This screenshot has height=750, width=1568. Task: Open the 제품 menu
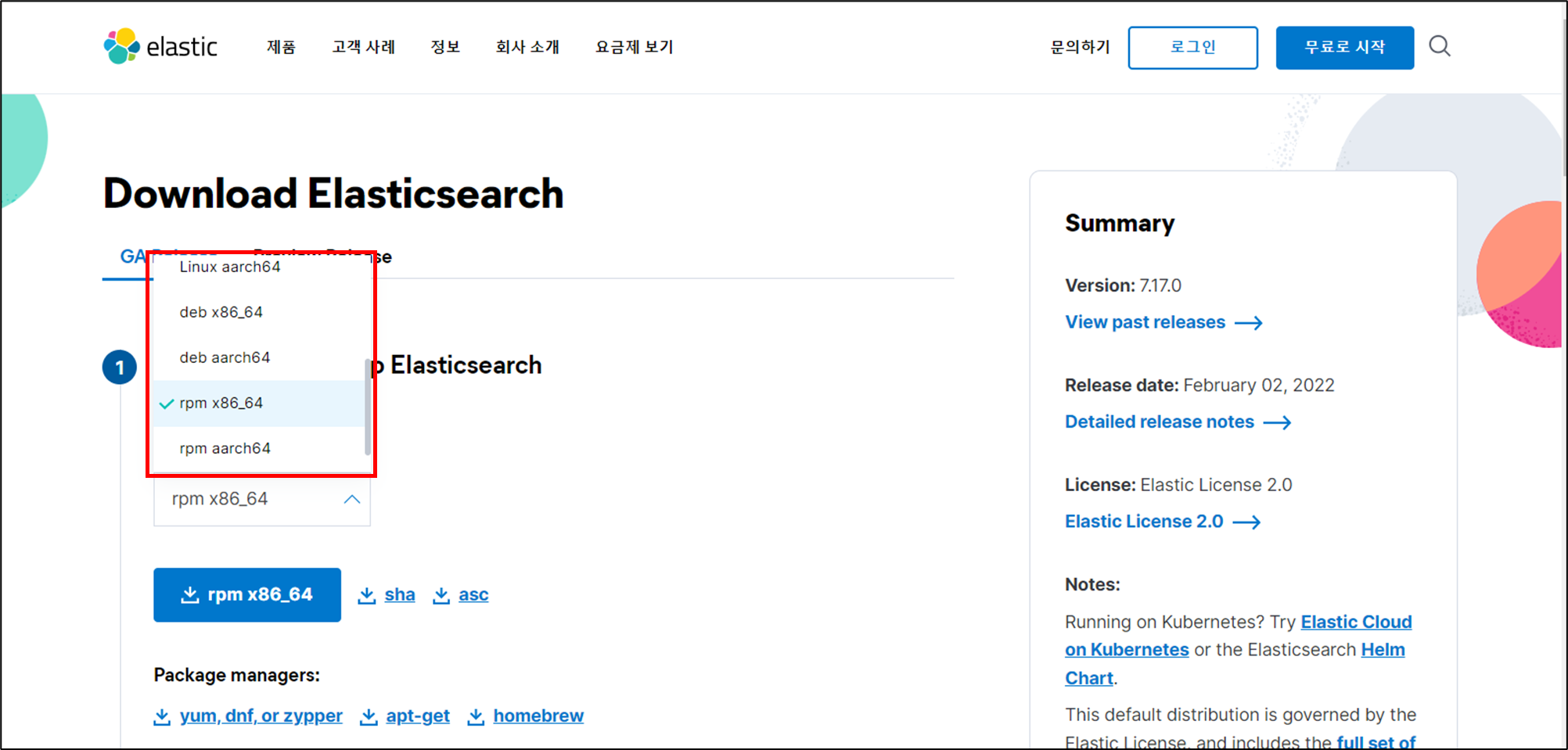tap(281, 47)
